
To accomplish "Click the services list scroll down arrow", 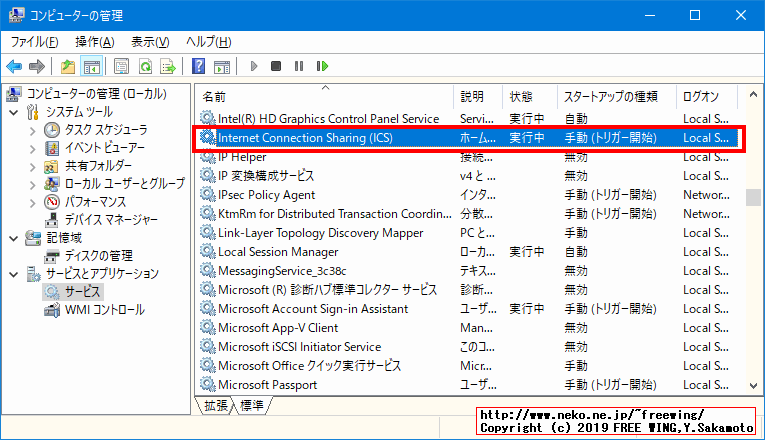I will 753,385.
